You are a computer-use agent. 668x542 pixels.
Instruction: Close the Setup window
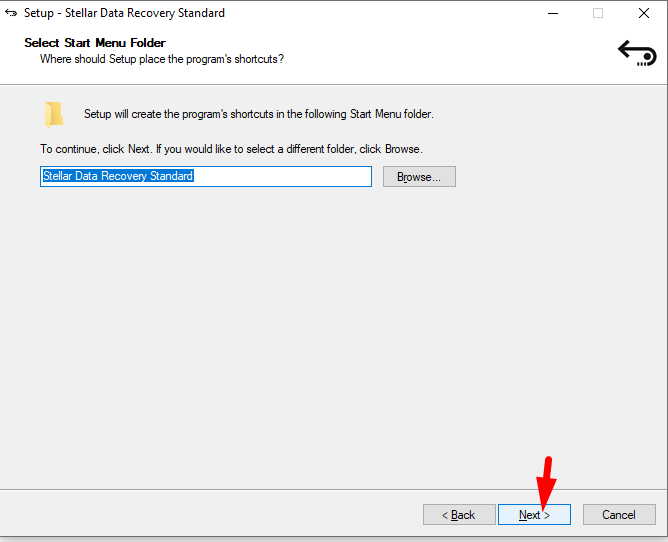[644, 13]
